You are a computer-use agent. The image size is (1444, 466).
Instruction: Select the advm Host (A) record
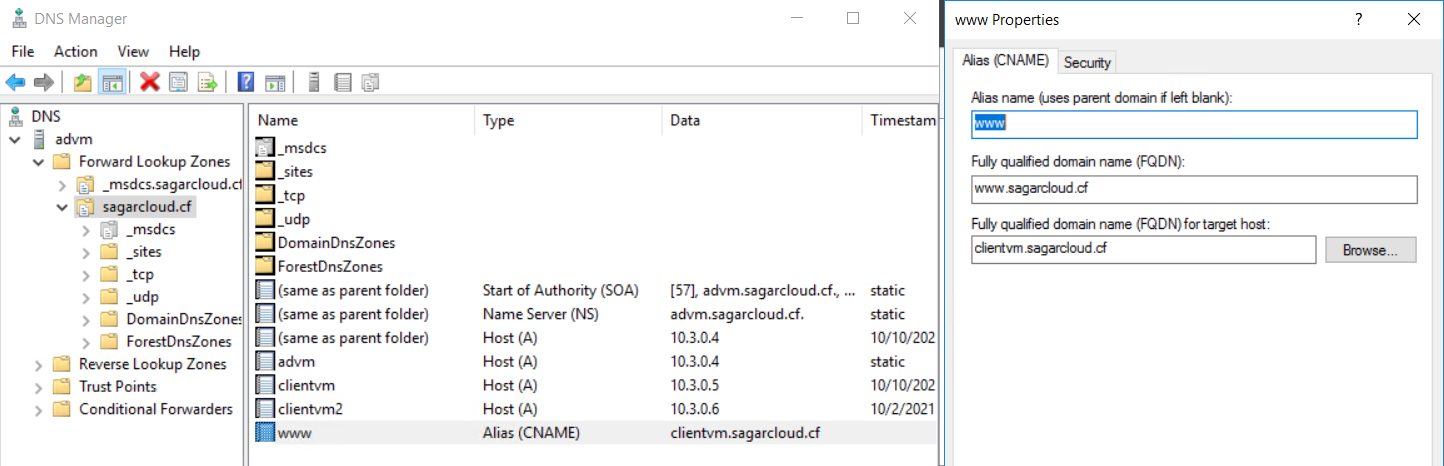[x=593, y=362]
